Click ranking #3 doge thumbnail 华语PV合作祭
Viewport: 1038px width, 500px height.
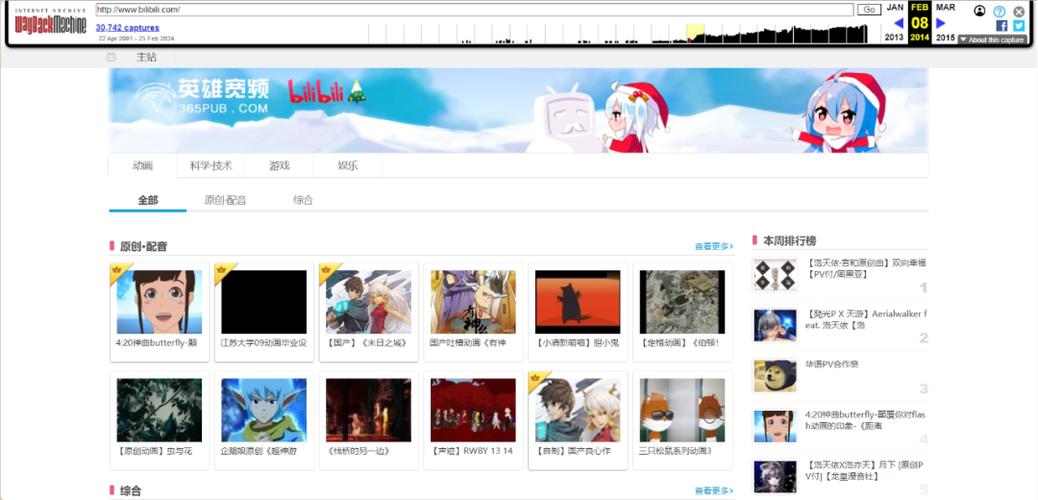pos(775,376)
